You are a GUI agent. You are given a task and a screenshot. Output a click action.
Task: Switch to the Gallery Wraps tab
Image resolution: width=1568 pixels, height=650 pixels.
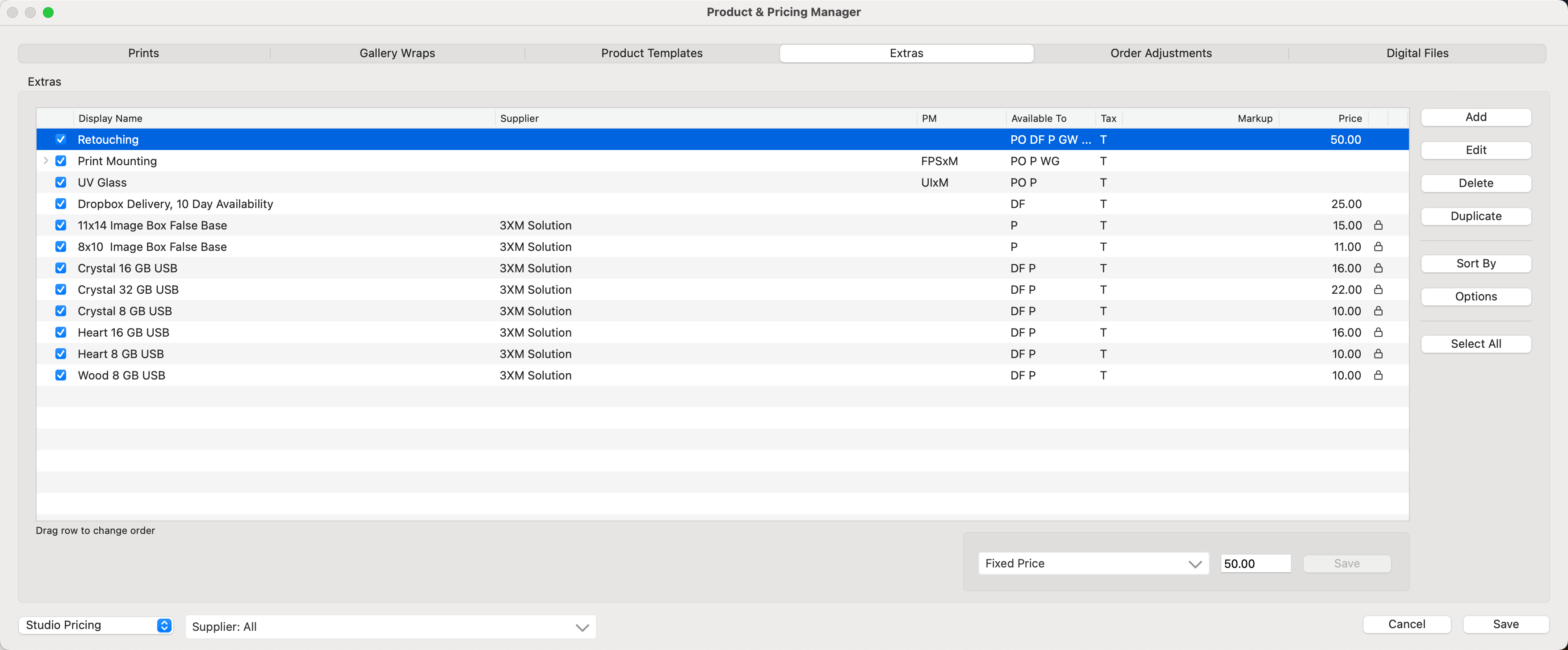point(397,53)
